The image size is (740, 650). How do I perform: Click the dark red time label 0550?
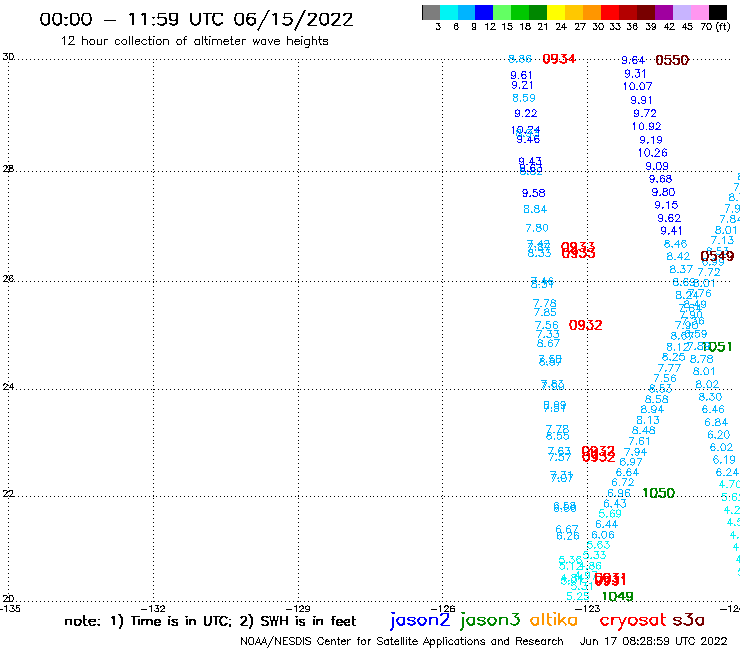tap(672, 60)
